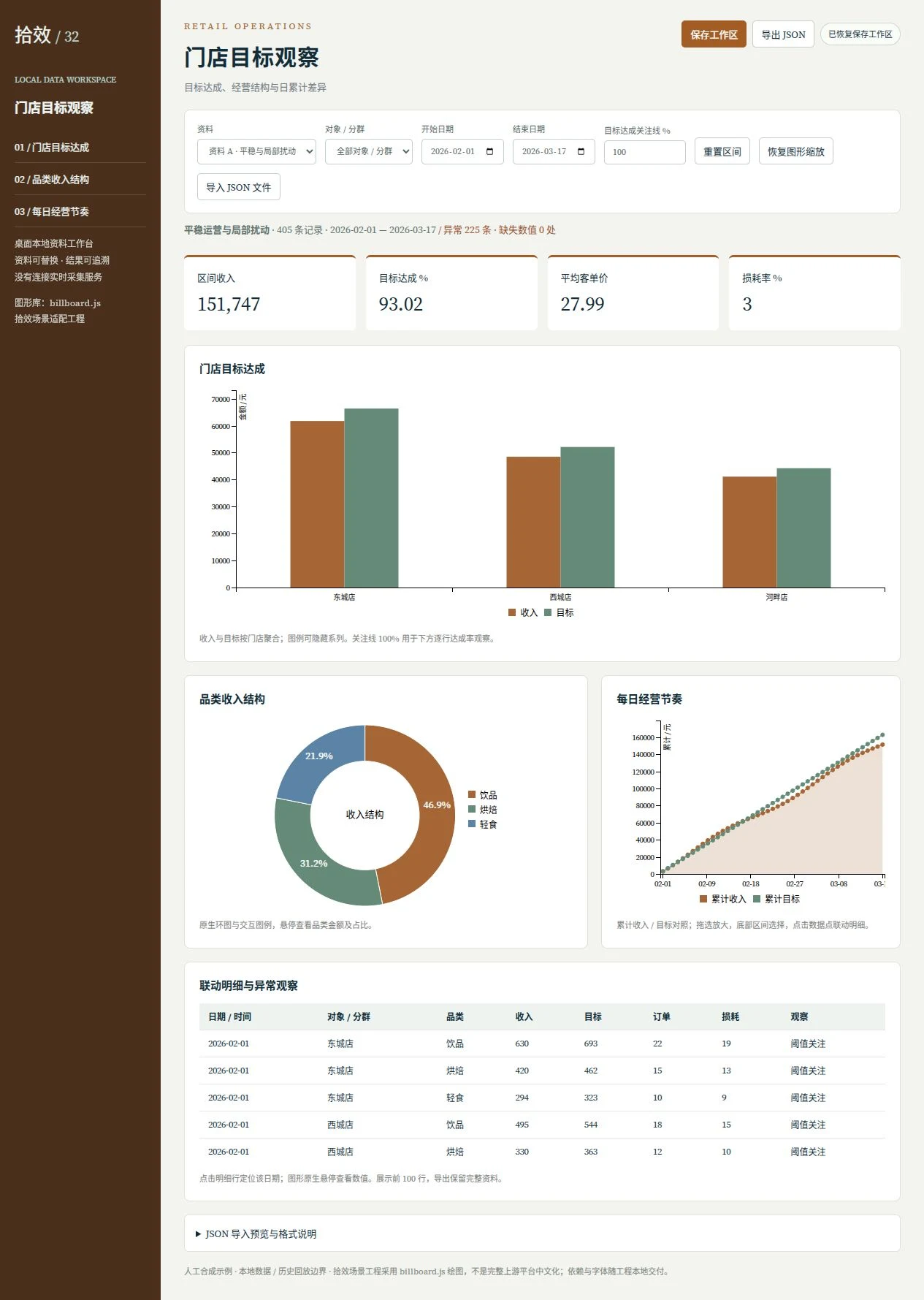Click the 区间收入 card value 151,747
Screen dimensions: 924x1300
229,305
